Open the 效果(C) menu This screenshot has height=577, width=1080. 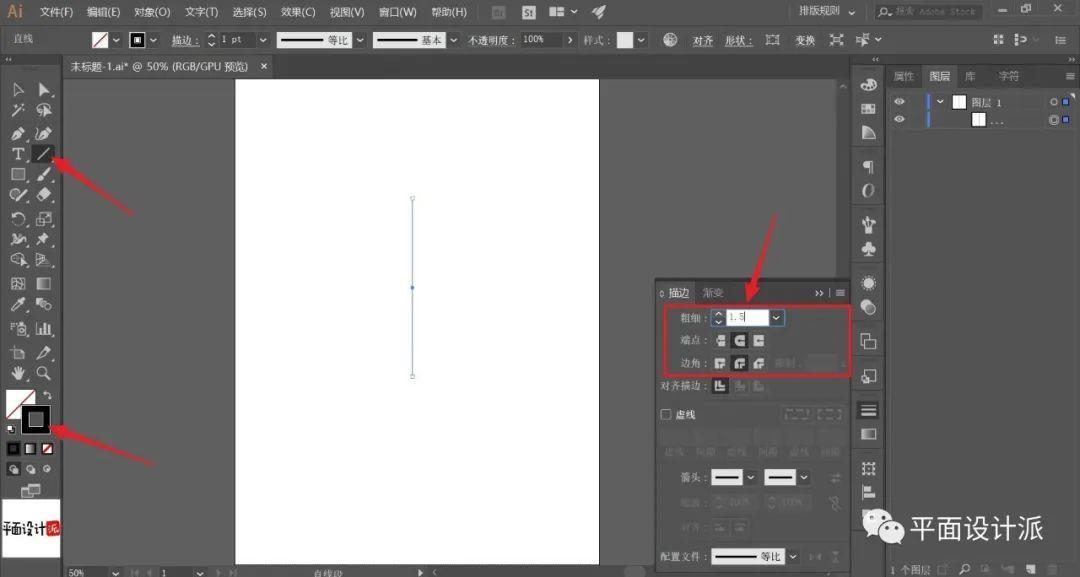click(x=298, y=12)
